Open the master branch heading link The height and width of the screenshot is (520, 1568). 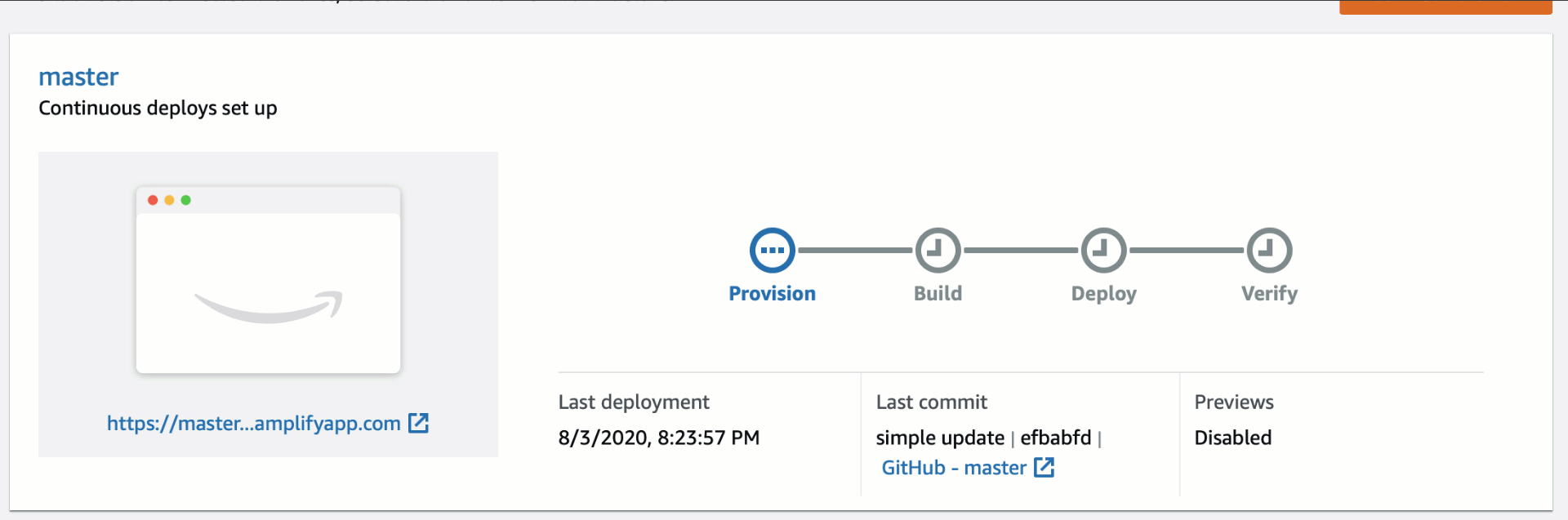coord(78,77)
